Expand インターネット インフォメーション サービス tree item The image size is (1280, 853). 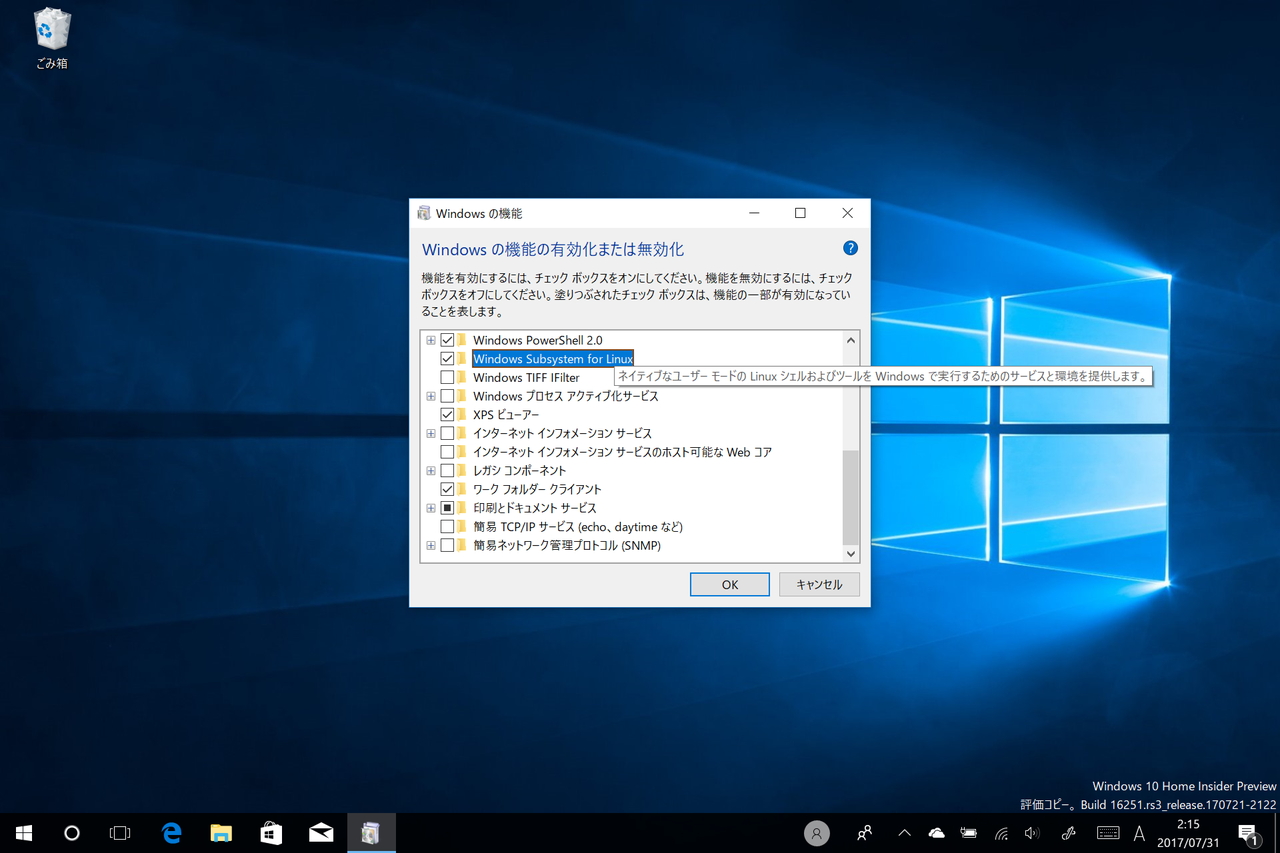(x=430, y=433)
